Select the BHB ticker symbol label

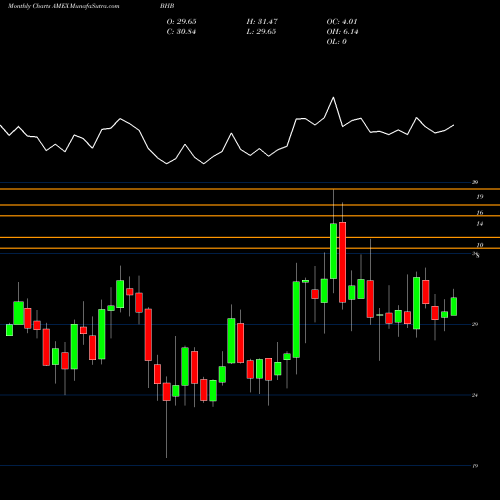(167, 6)
